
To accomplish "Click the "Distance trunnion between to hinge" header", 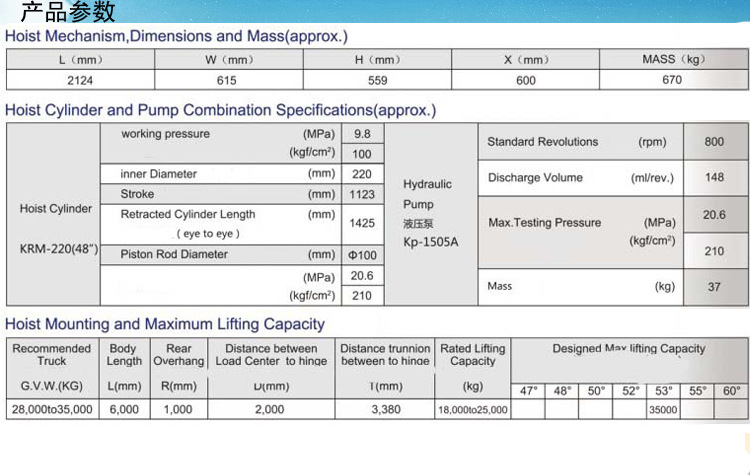I will (x=385, y=355).
